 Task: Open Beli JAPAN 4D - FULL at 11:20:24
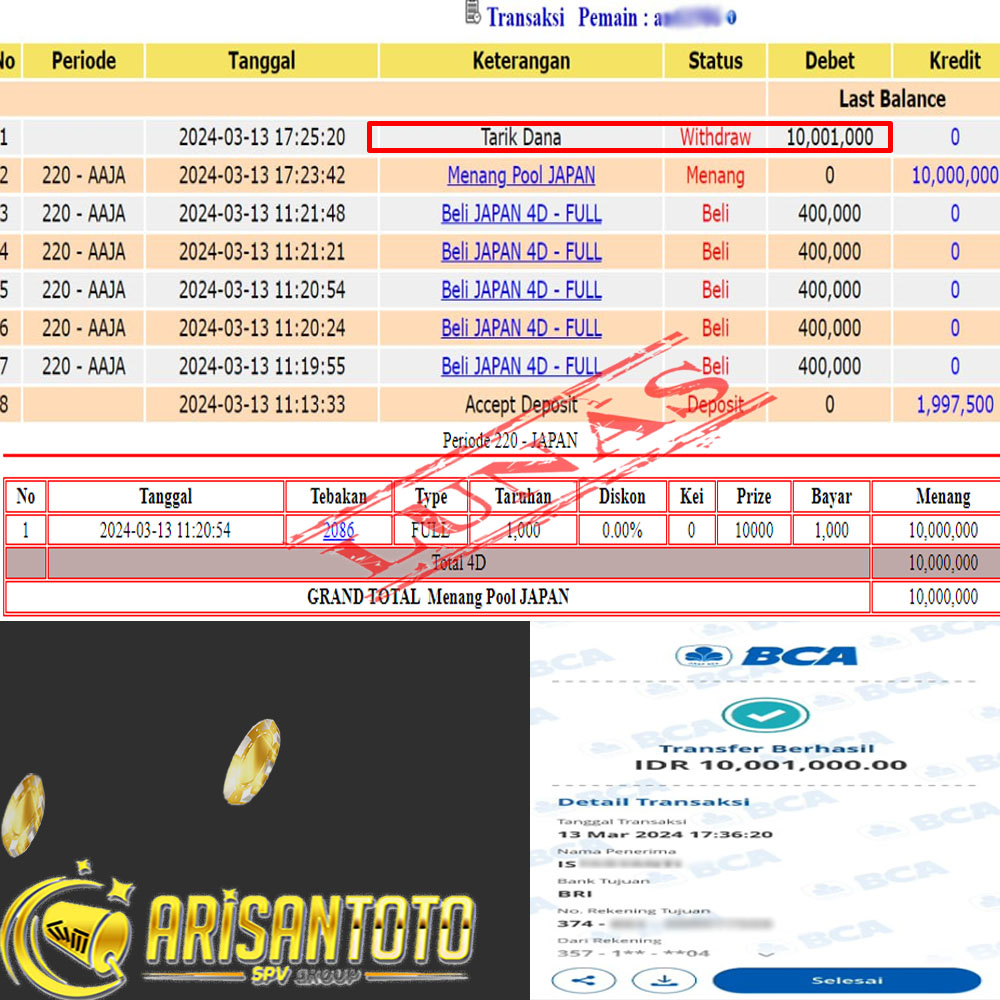pos(521,328)
